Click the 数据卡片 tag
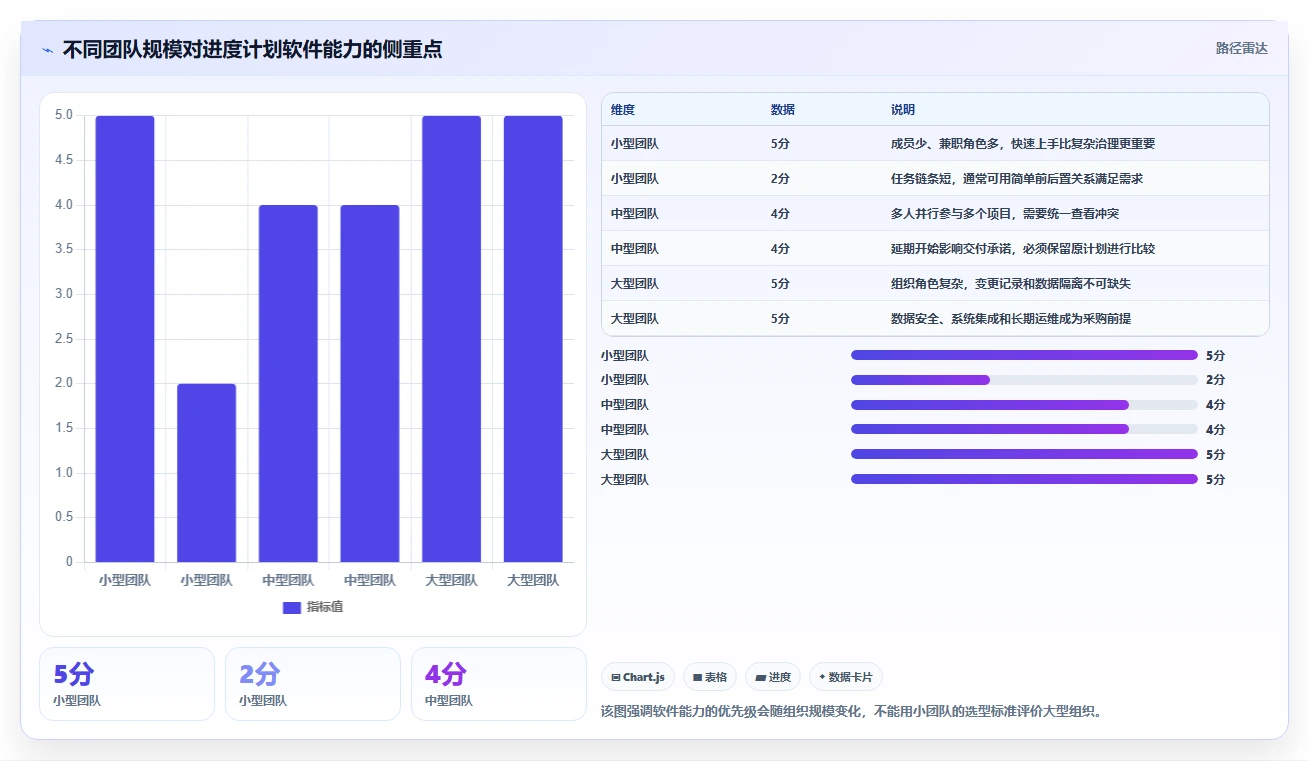Screen dimensions: 1309x761 (x=846, y=677)
